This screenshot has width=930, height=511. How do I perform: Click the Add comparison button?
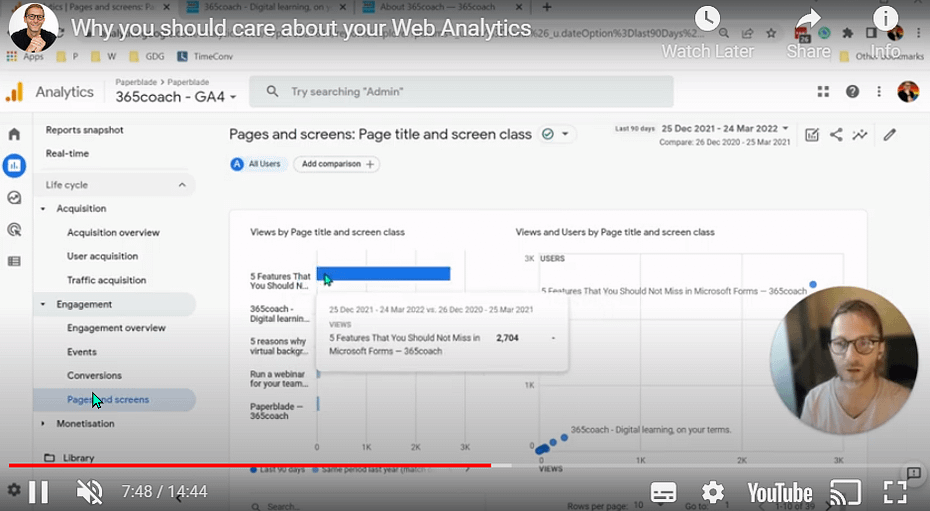tap(337, 164)
